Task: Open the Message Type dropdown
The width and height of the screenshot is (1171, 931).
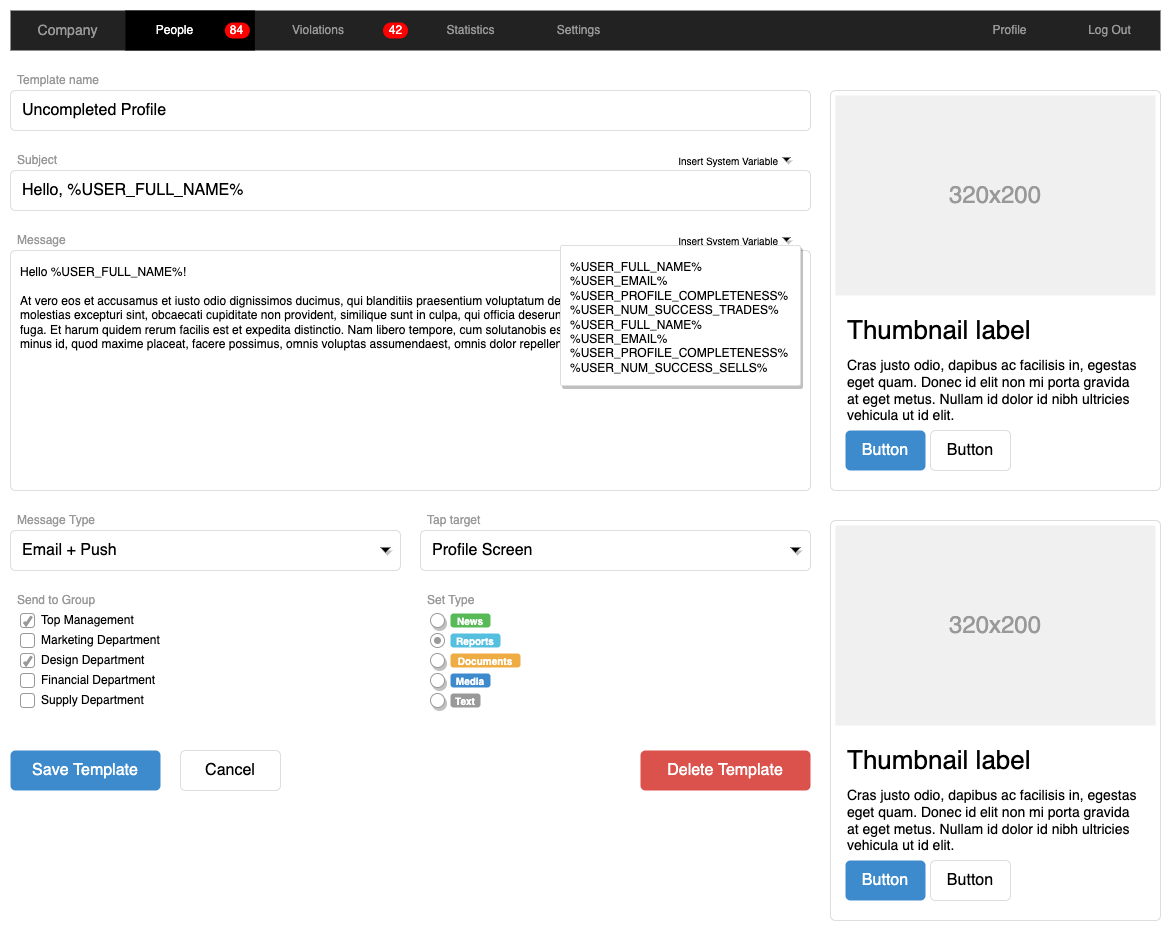Action: [x=205, y=550]
